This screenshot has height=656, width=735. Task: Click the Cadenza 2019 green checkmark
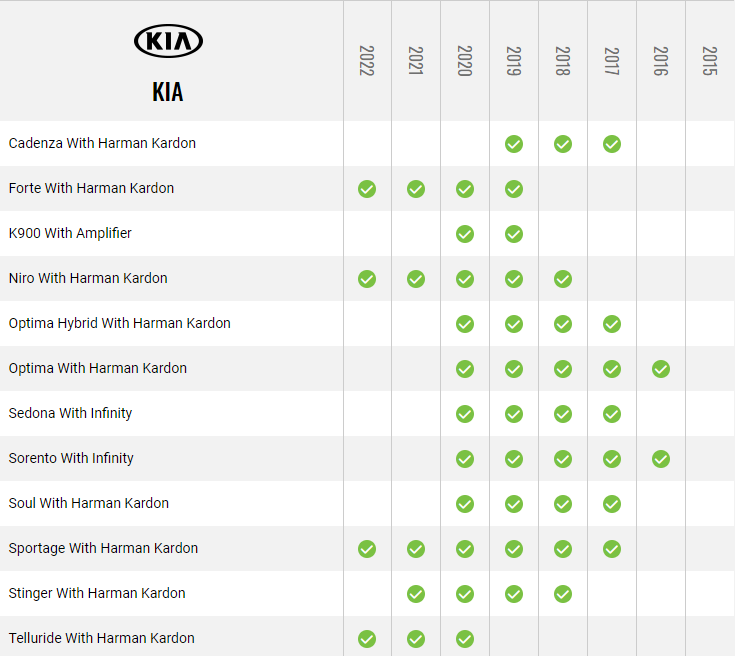click(x=514, y=144)
